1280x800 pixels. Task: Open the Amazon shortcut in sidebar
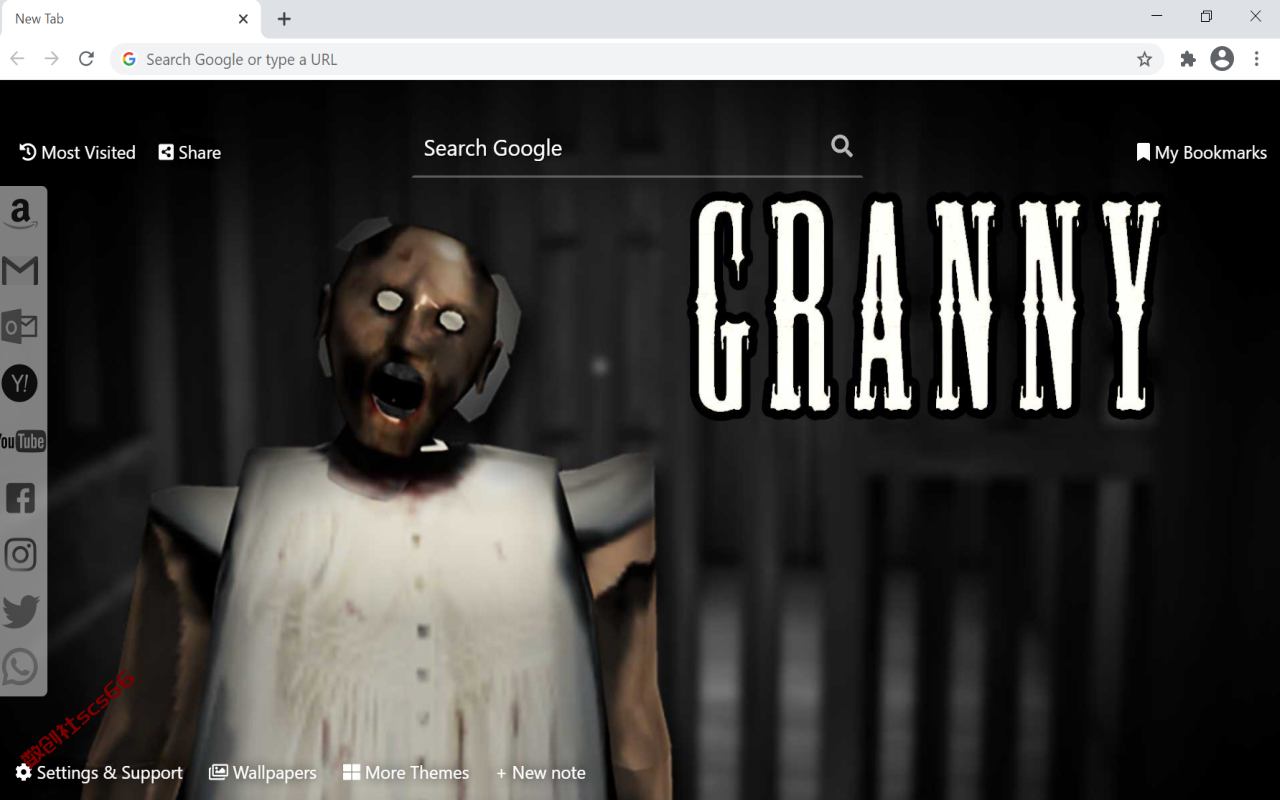pos(20,213)
